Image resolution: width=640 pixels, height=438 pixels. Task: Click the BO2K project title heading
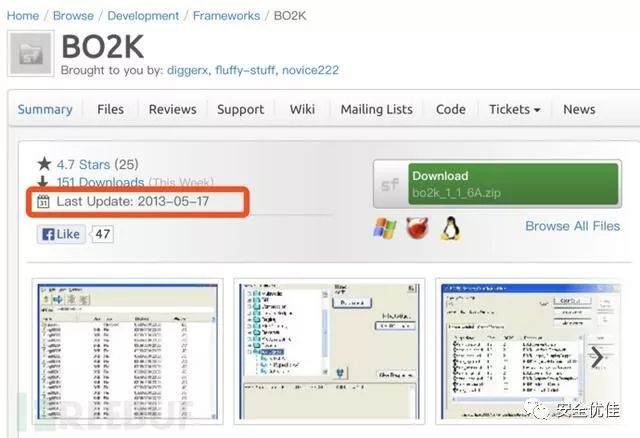pos(102,47)
